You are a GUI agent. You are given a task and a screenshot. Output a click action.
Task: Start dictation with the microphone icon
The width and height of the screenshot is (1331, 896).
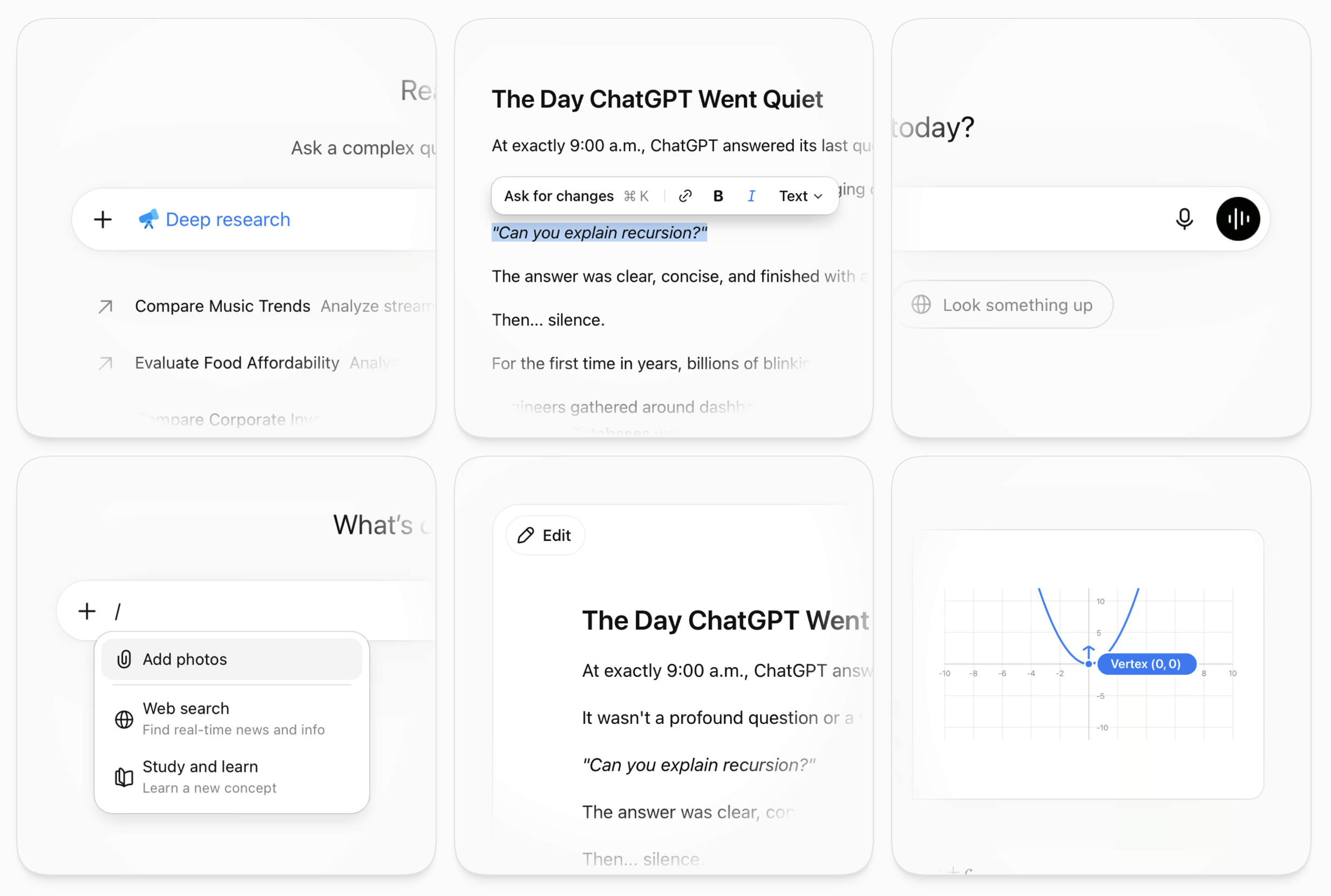(1184, 219)
